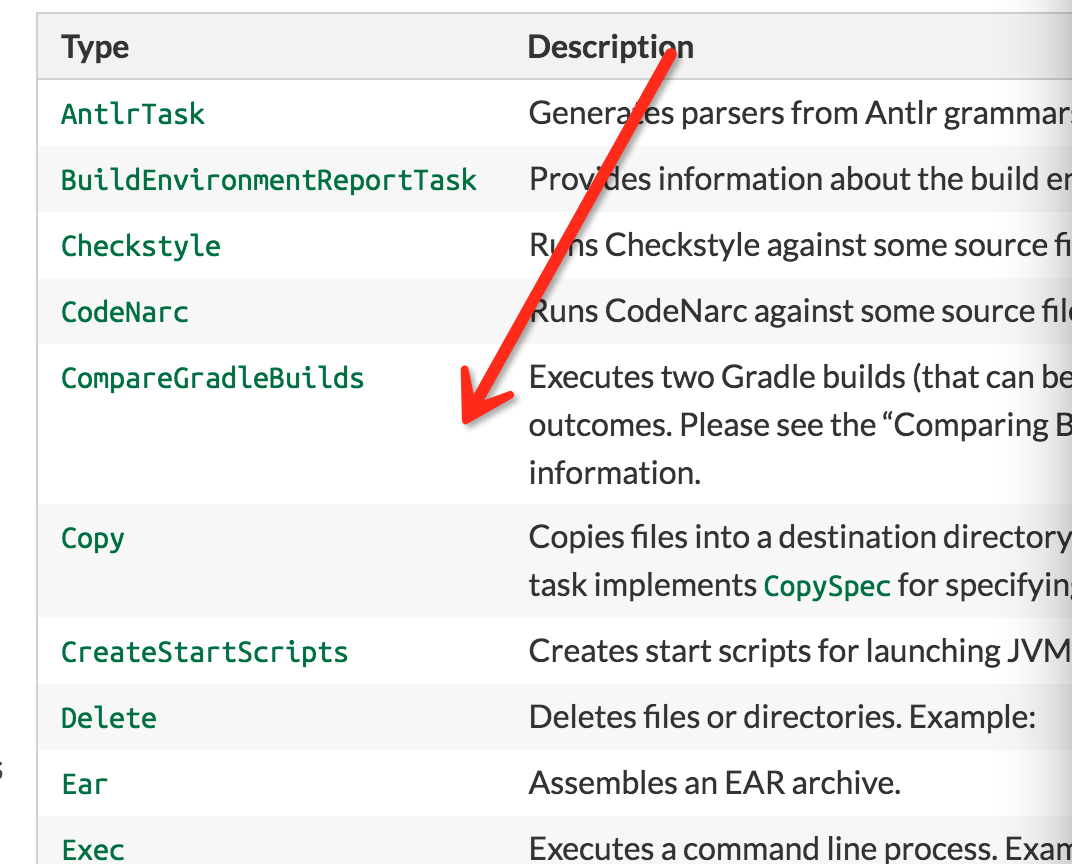Click the 'information.' line in CompareGradleBuilds row
The height and width of the screenshot is (864, 1072).
coord(615,473)
